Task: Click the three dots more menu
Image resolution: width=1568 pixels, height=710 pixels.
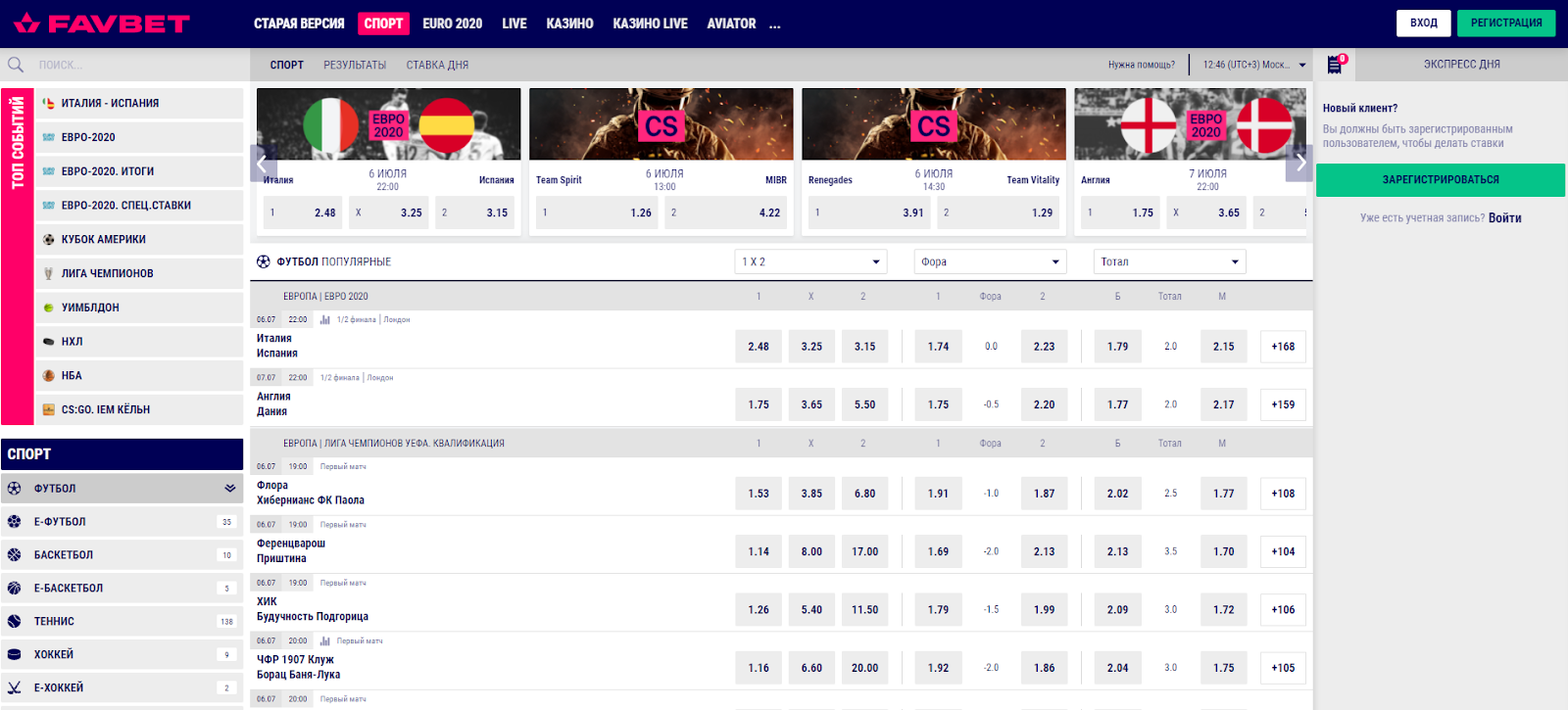Action: pyautogui.click(x=774, y=24)
